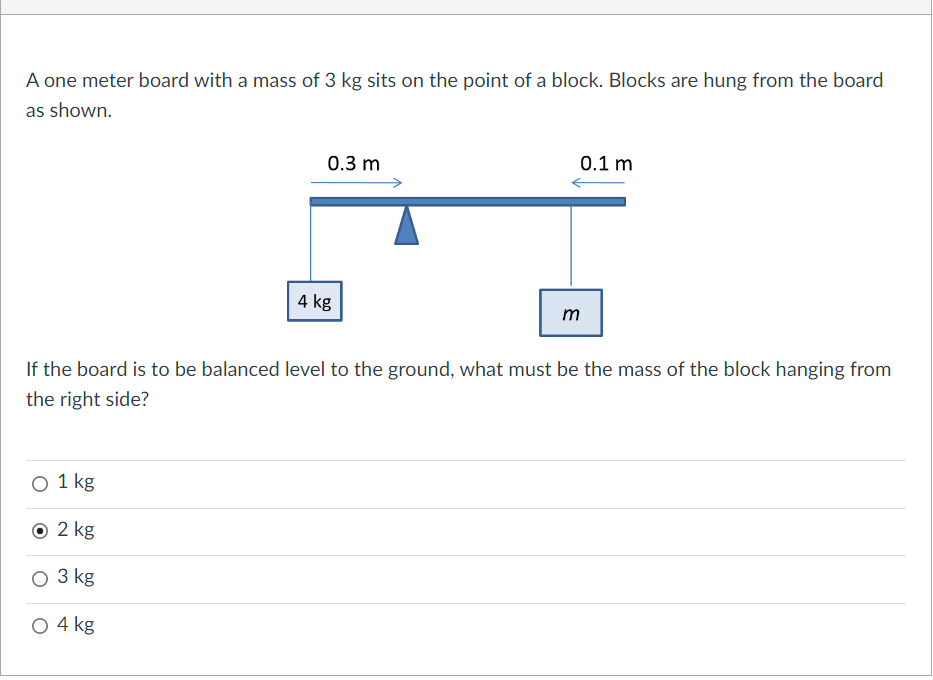The height and width of the screenshot is (680, 933).
Task: Click the 0.3 m distance label
Action: click(354, 163)
